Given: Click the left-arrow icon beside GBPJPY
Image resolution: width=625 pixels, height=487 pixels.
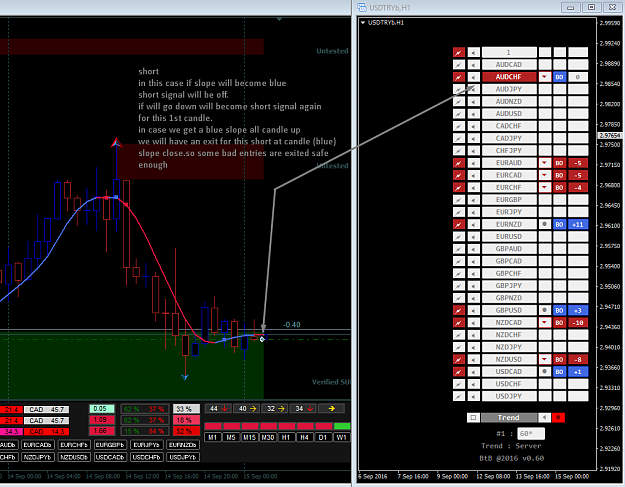Looking at the screenshot, I should tap(474, 286).
